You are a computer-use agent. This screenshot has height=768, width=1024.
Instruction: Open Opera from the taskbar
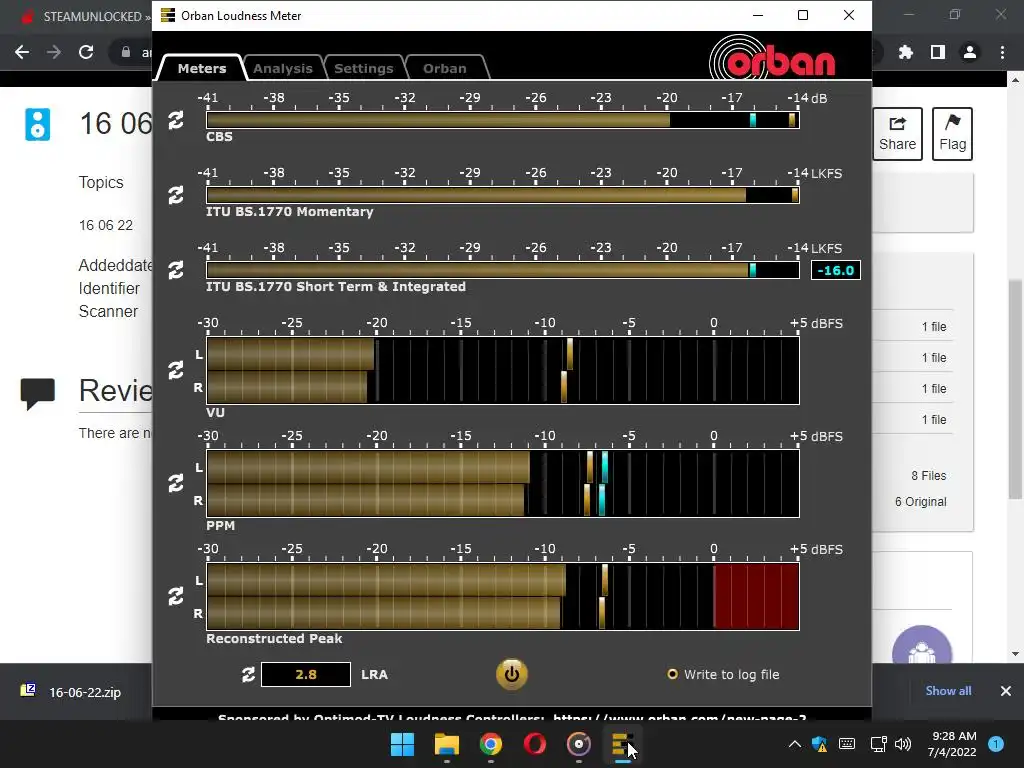[x=535, y=744]
